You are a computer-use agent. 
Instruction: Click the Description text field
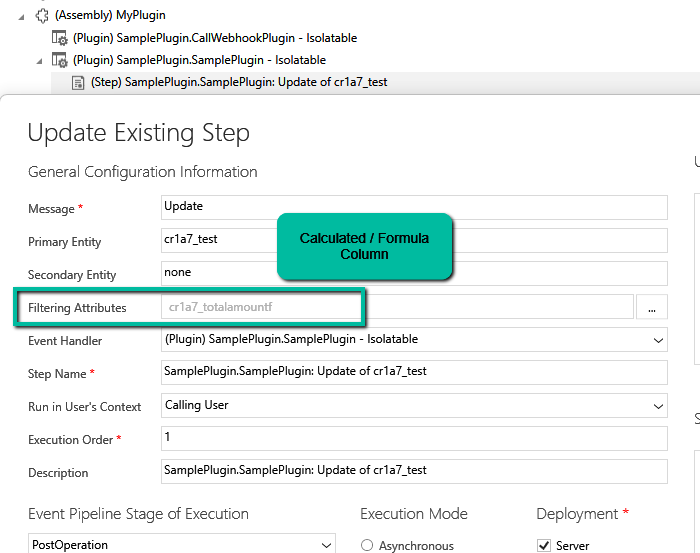pyautogui.click(x=413, y=471)
